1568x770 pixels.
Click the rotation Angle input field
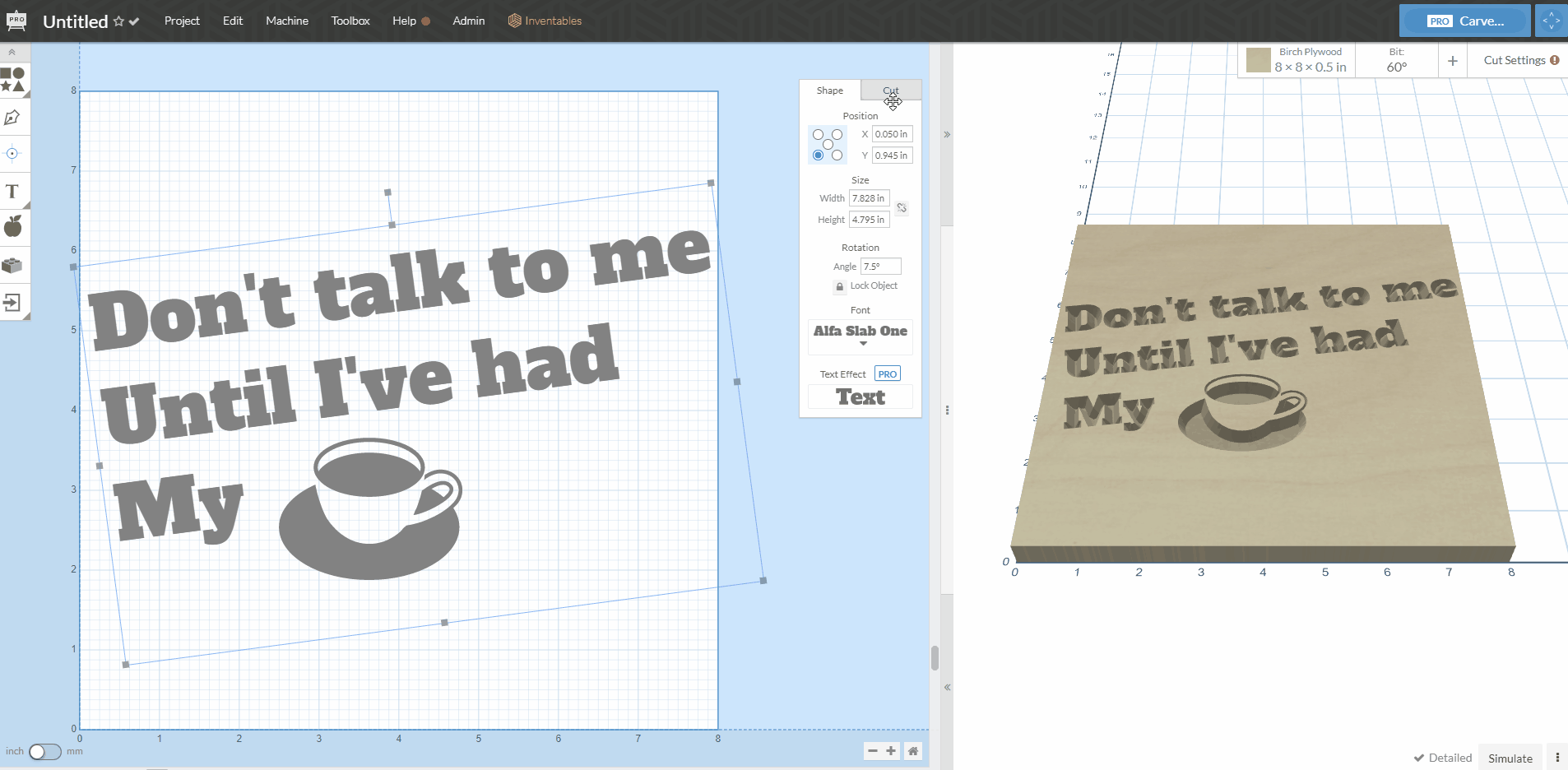tap(880, 267)
